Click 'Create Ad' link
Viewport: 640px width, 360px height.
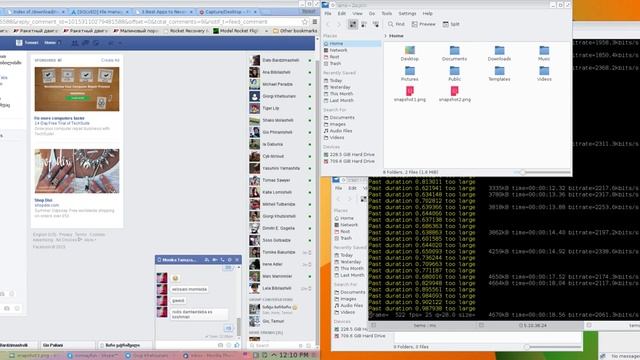coord(110,60)
